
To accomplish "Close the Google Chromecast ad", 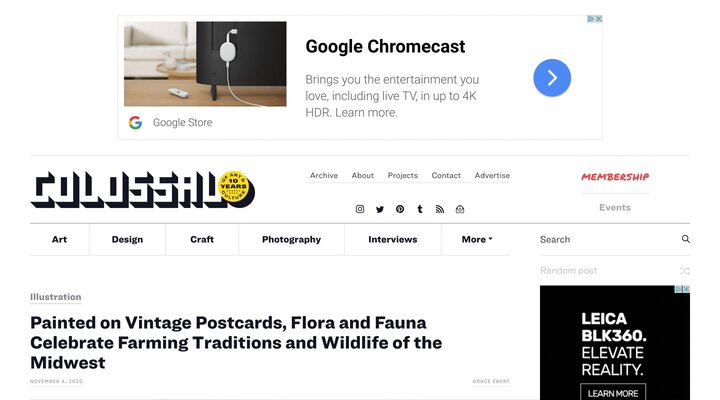I will (x=599, y=19).
